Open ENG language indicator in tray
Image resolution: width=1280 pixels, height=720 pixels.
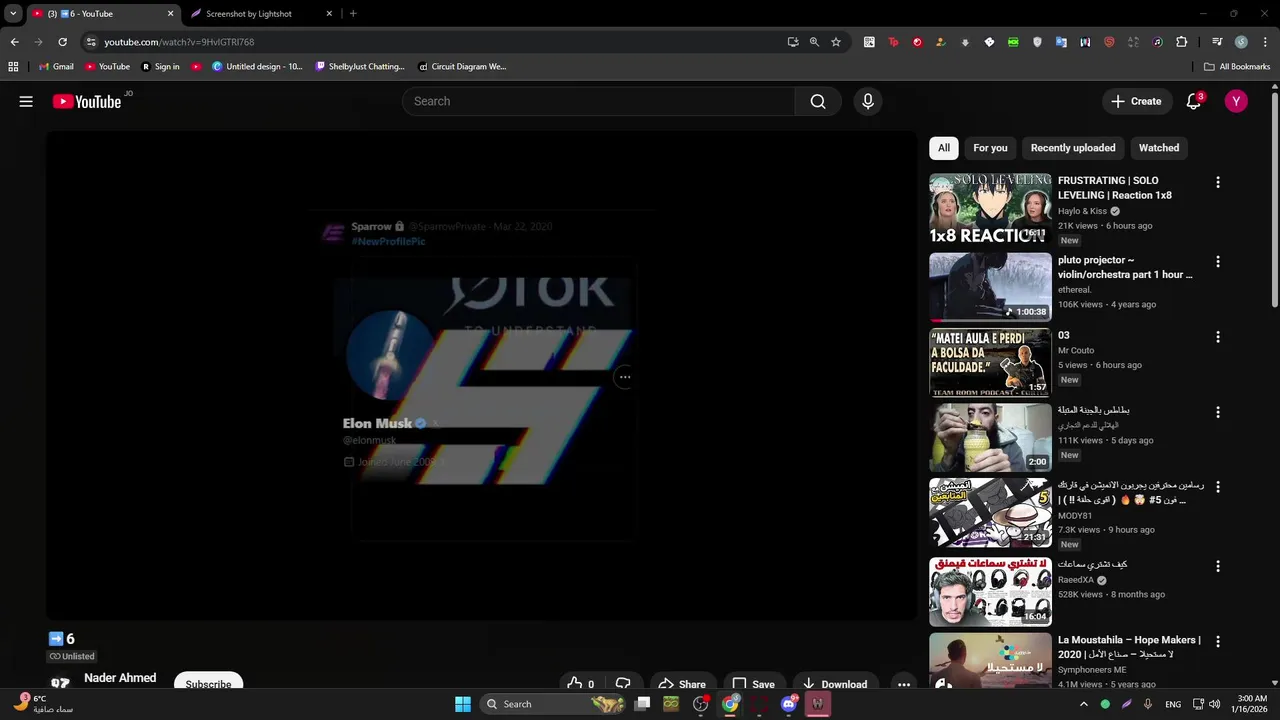1173,704
